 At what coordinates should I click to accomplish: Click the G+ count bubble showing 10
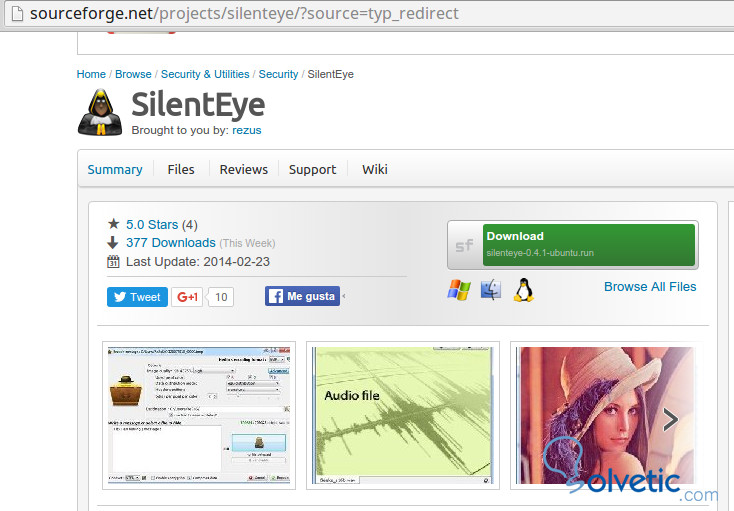point(221,297)
